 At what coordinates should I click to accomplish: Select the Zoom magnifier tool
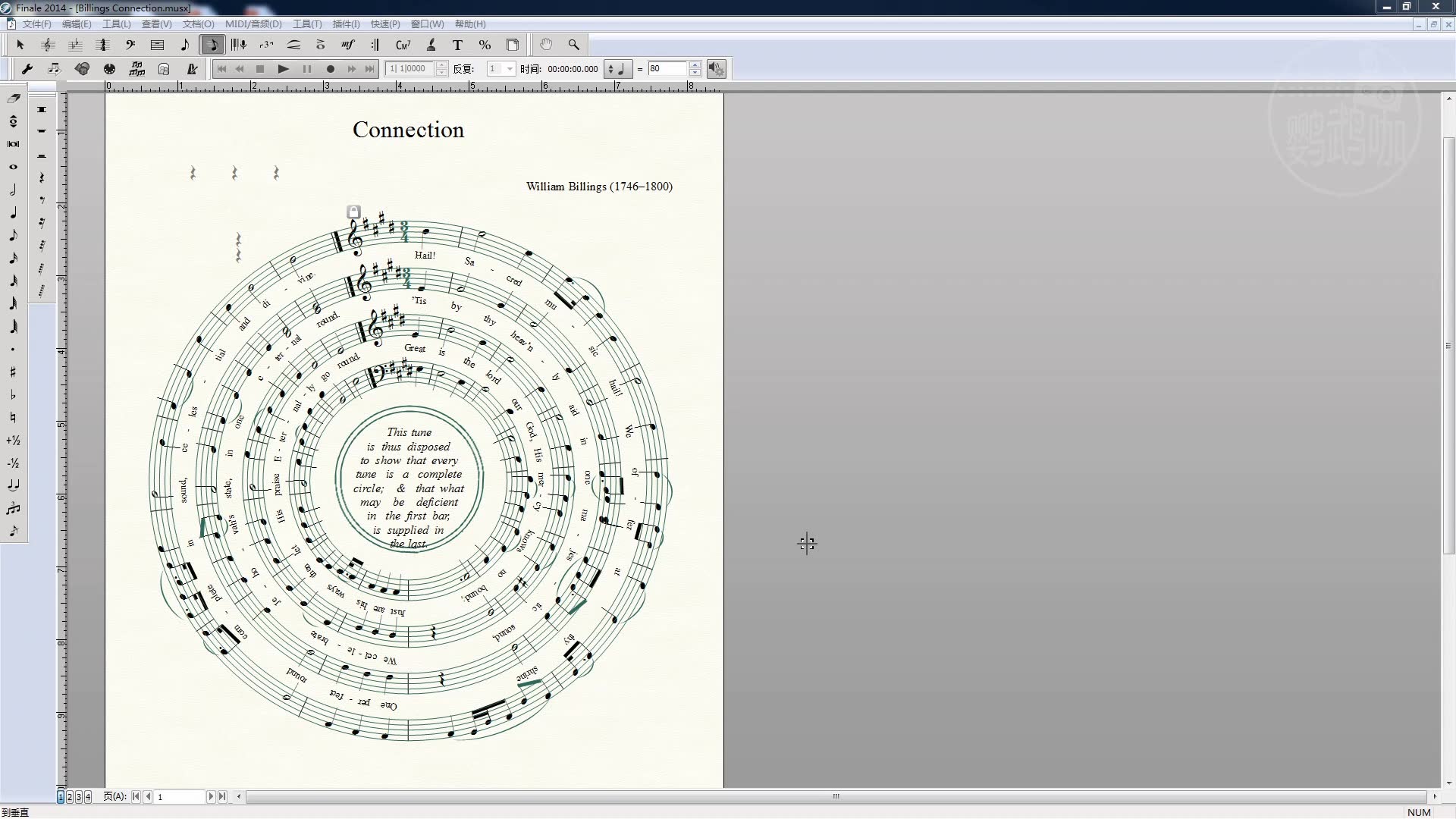[x=573, y=45]
